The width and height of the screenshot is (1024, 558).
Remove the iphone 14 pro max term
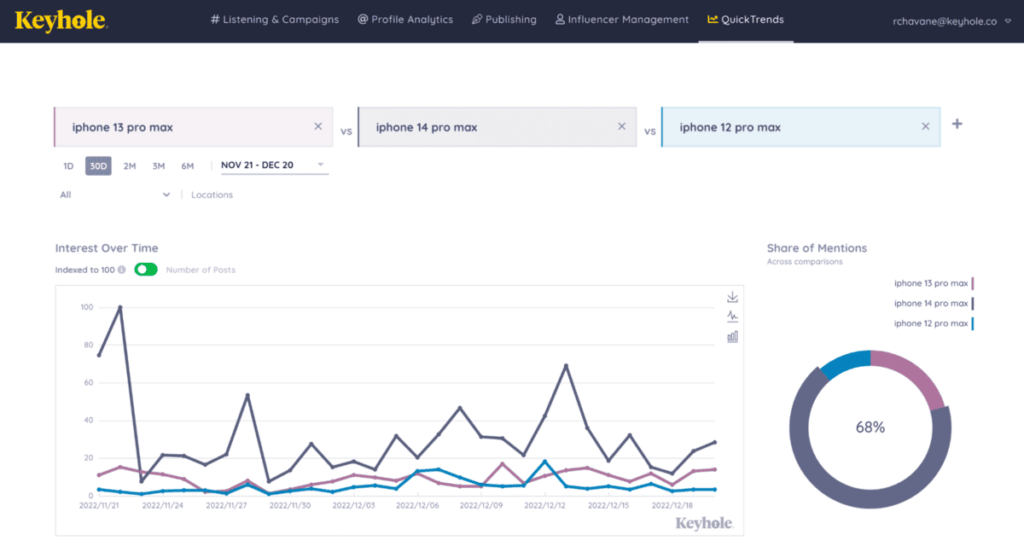pos(622,126)
